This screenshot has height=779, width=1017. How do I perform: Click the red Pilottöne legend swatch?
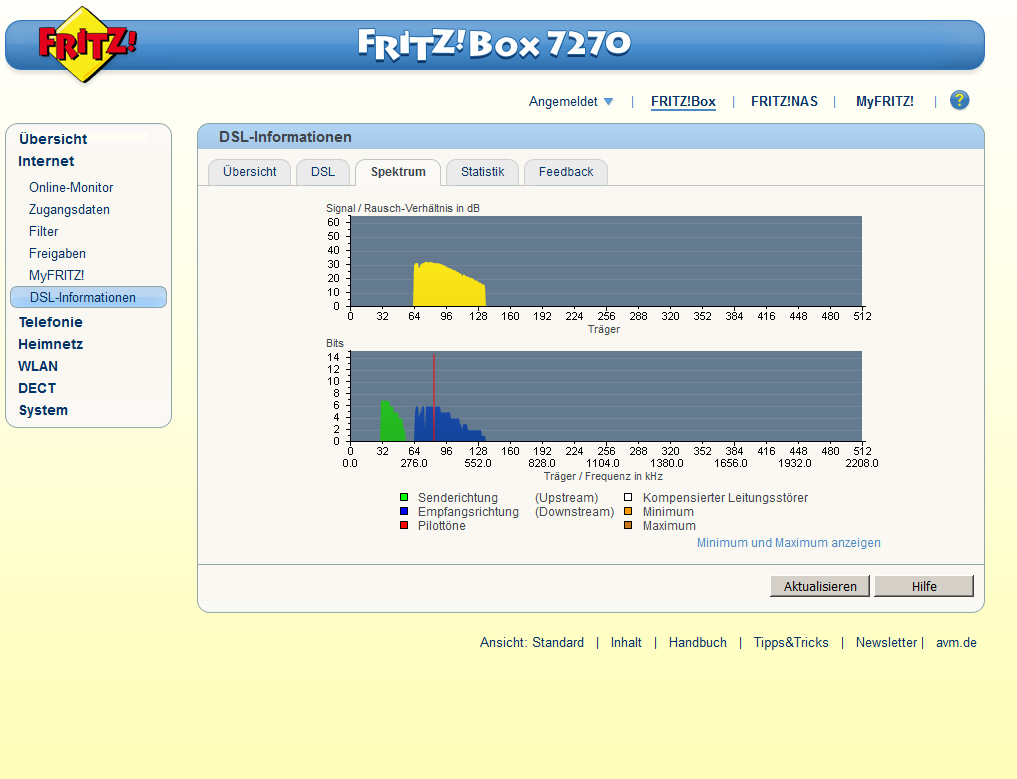[x=404, y=525]
